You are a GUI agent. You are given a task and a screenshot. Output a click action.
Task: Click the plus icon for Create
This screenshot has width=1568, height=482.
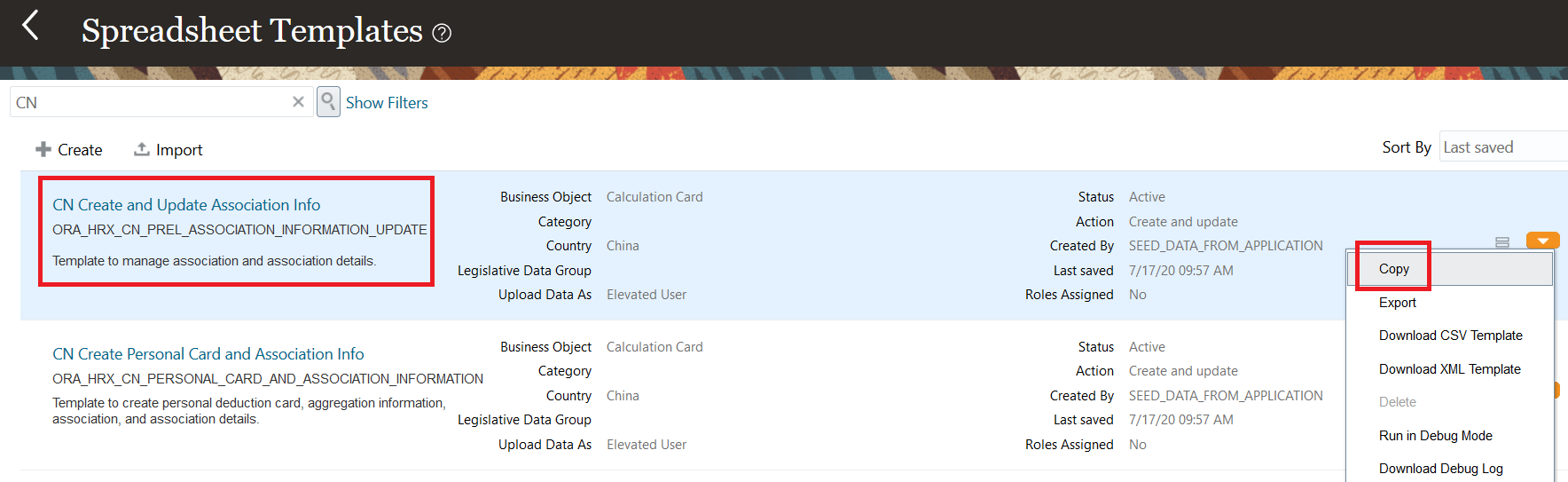[43, 149]
